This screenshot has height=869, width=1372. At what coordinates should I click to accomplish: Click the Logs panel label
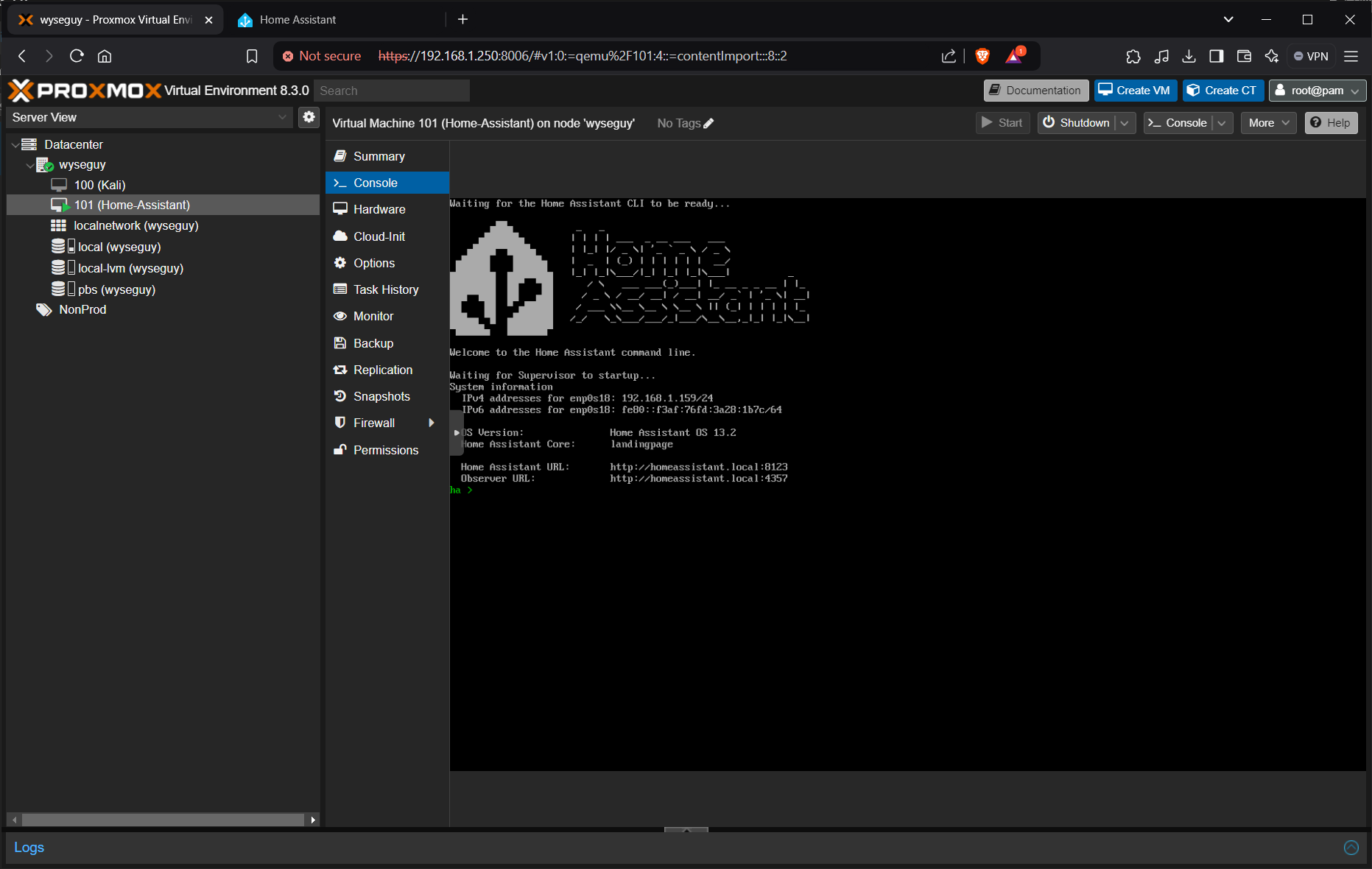click(29, 848)
